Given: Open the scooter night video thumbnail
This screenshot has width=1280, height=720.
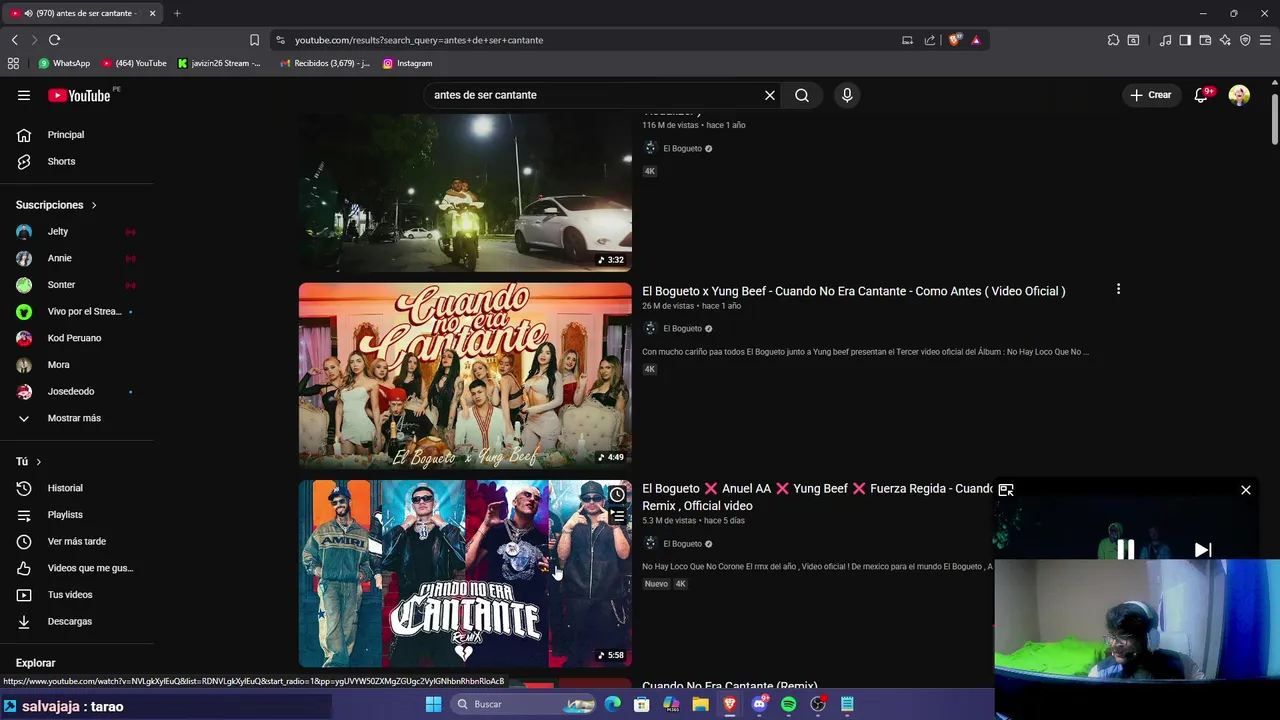Looking at the screenshot, I should click(465, 192).
